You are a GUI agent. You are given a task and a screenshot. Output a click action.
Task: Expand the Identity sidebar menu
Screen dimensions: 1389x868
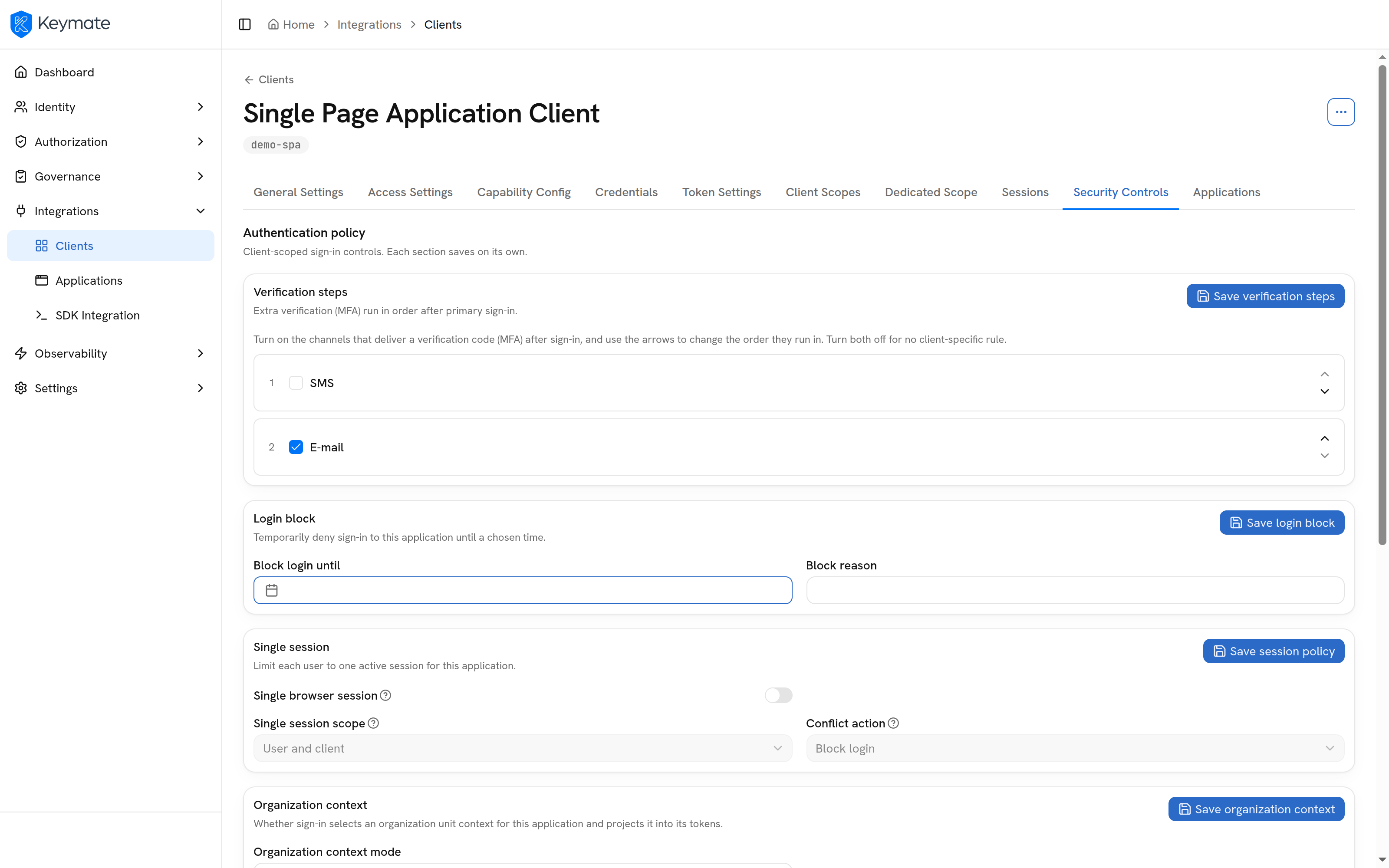(110, 107)
